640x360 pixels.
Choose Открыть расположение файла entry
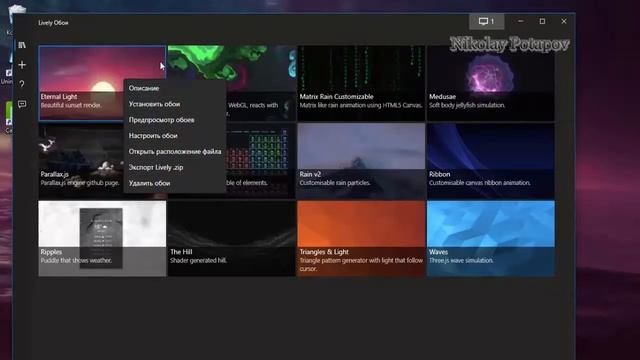[x=174, y=151]
